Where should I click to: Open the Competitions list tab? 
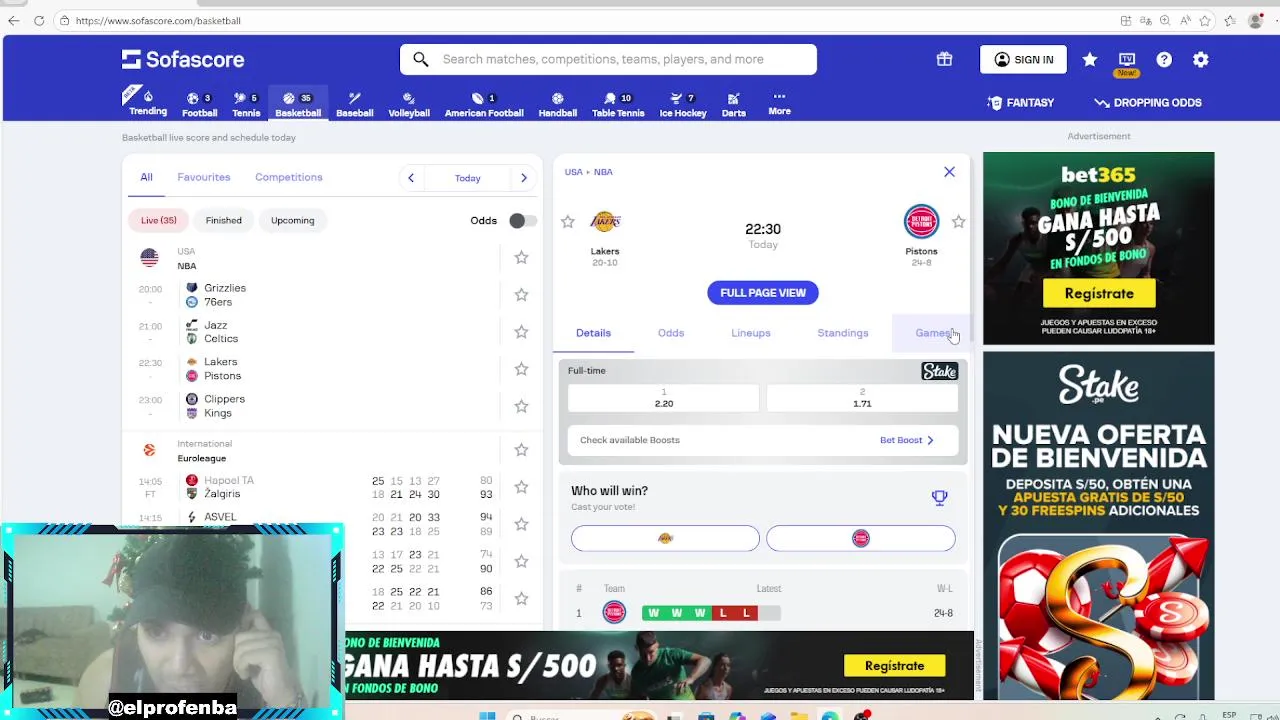pyautogui.click(x=289, y=177)
